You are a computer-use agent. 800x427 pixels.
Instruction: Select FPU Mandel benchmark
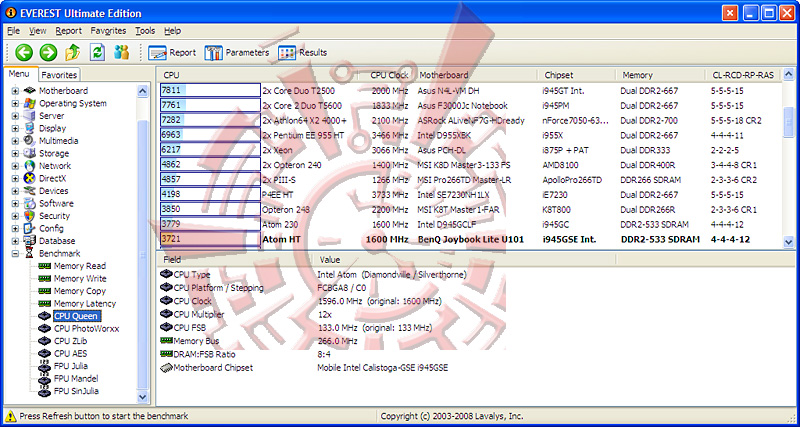coord(76,379)
